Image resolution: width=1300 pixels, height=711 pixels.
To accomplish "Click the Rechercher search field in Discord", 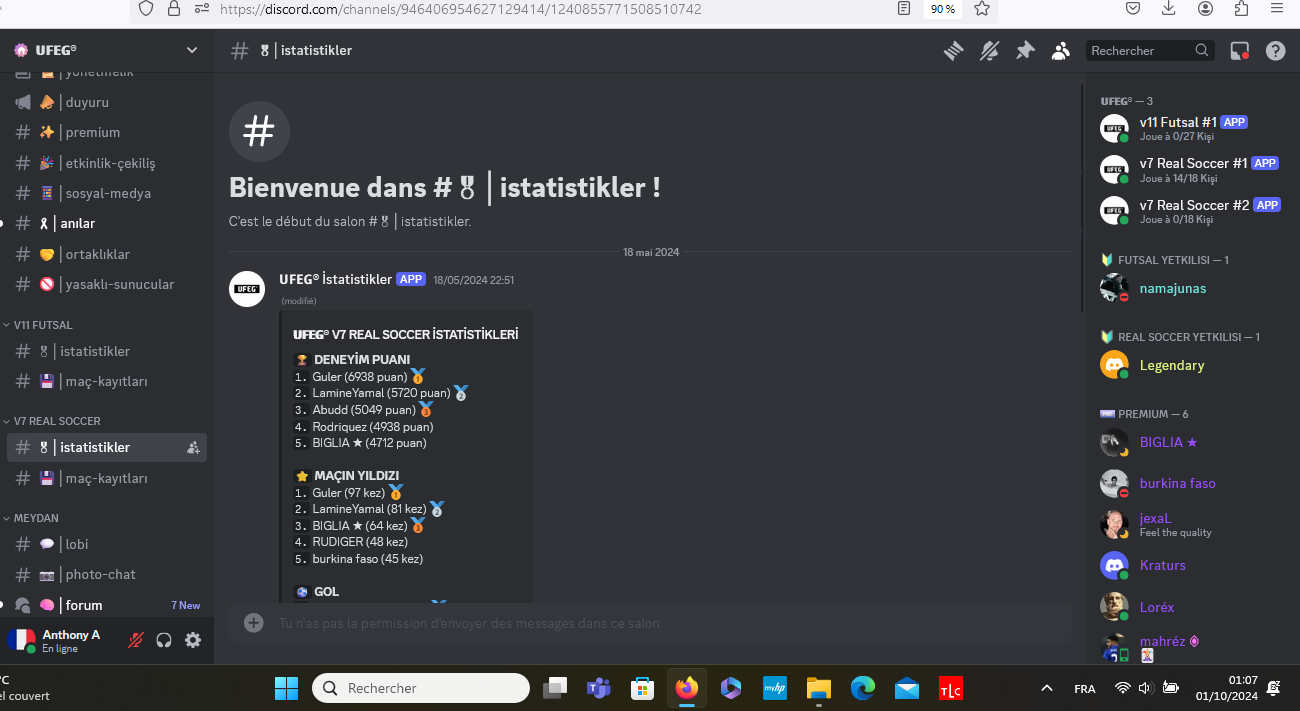I will point(1150,51).
